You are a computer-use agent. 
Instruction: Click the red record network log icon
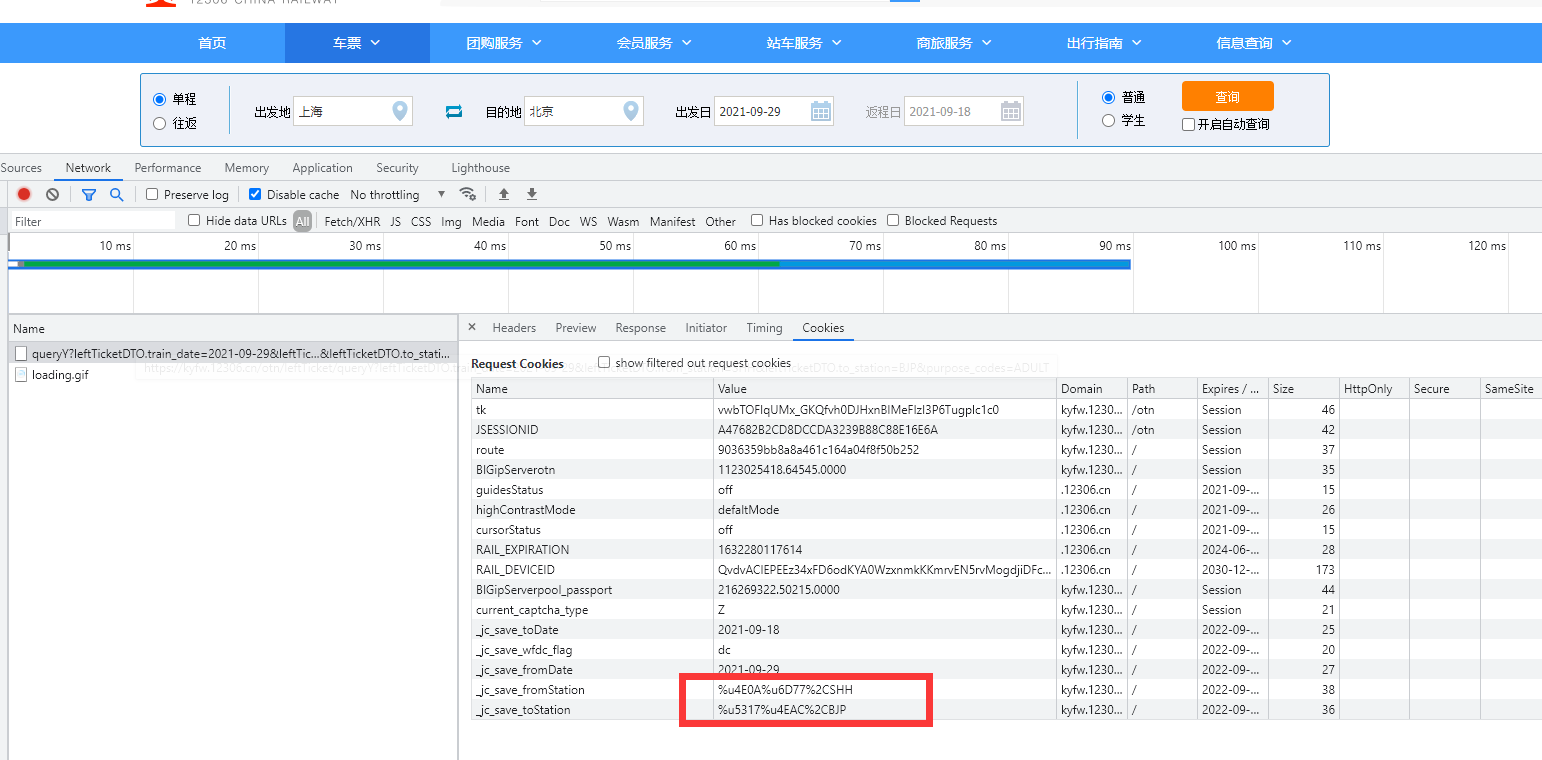click(x=24, y=194)
